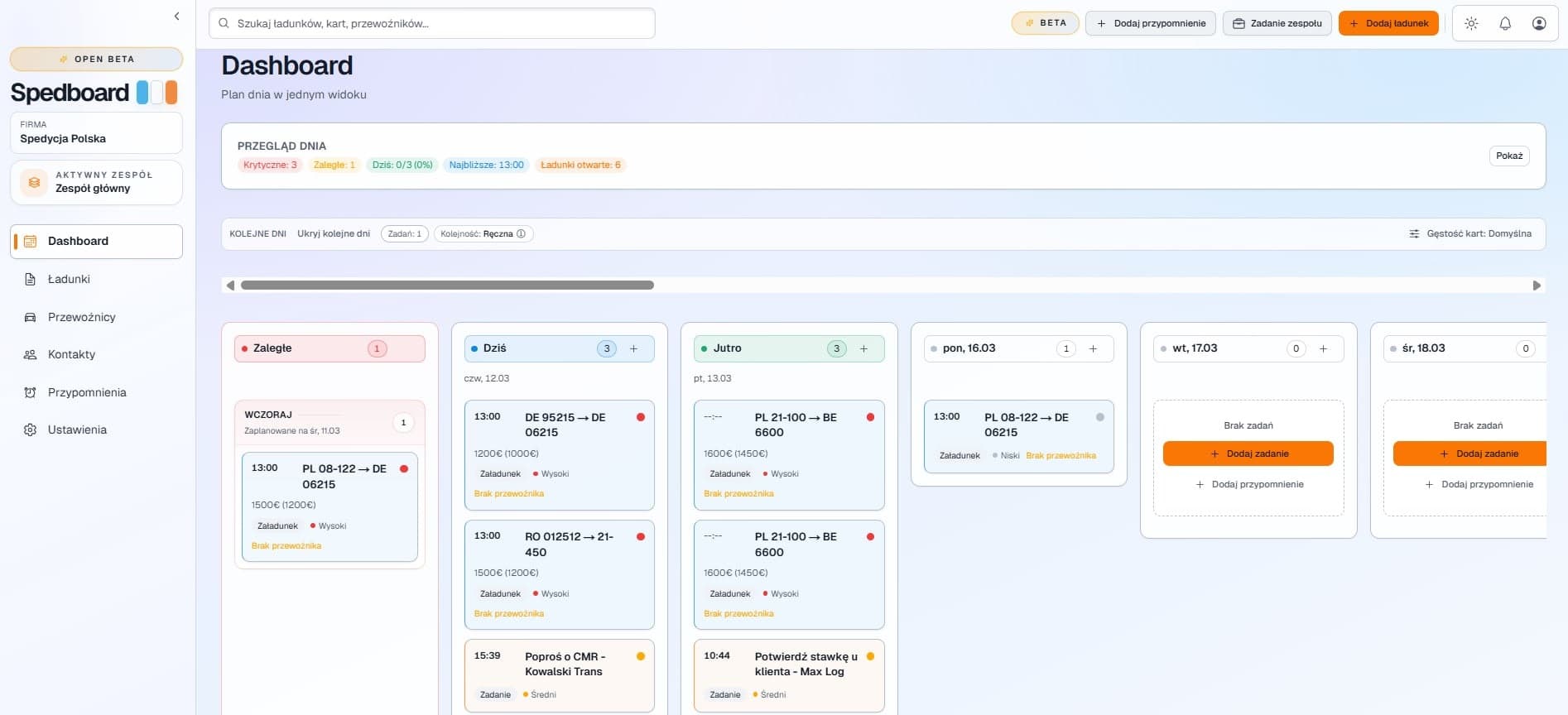The image size is (1568, 715).
Task: Expand the Wczoraj overdue group
Action: (x=329, y=422)
